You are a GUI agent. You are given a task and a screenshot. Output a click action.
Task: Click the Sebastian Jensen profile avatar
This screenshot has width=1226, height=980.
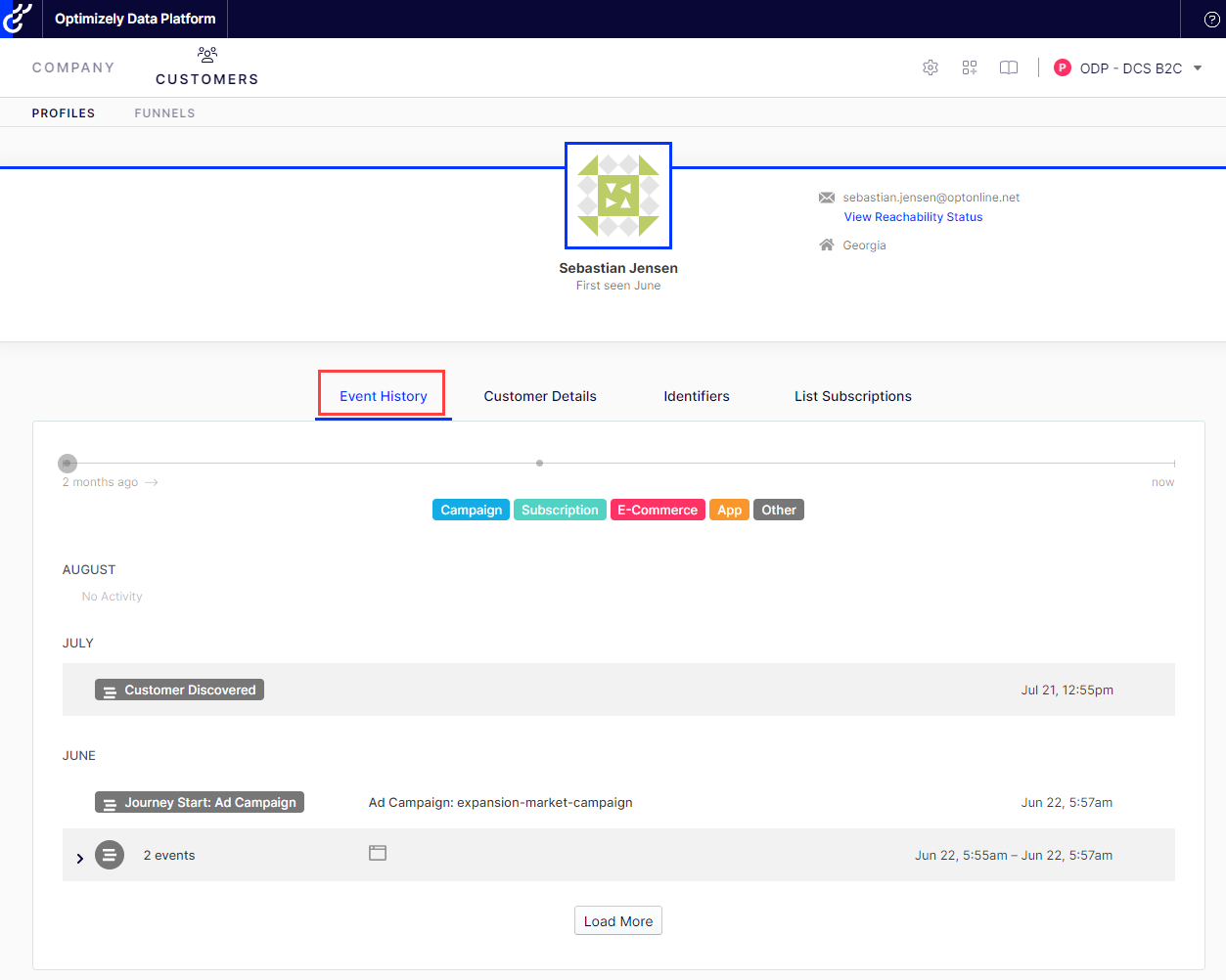618,196
